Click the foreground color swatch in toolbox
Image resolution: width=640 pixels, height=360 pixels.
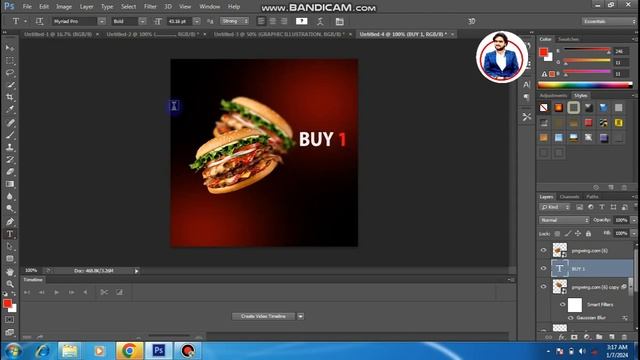coord(7,303)
